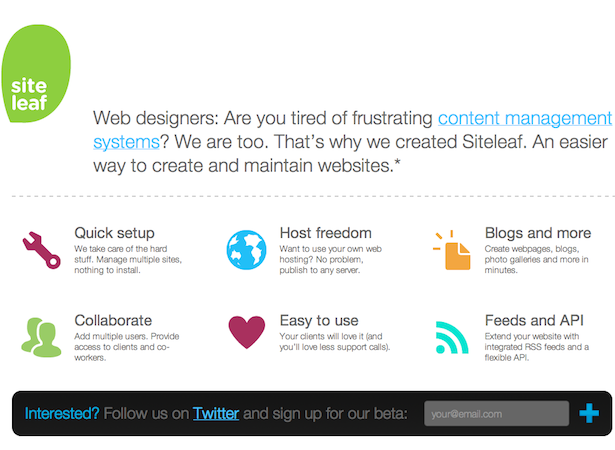615x450 pixels.
Task: Open the content management link
Action: 525,118
